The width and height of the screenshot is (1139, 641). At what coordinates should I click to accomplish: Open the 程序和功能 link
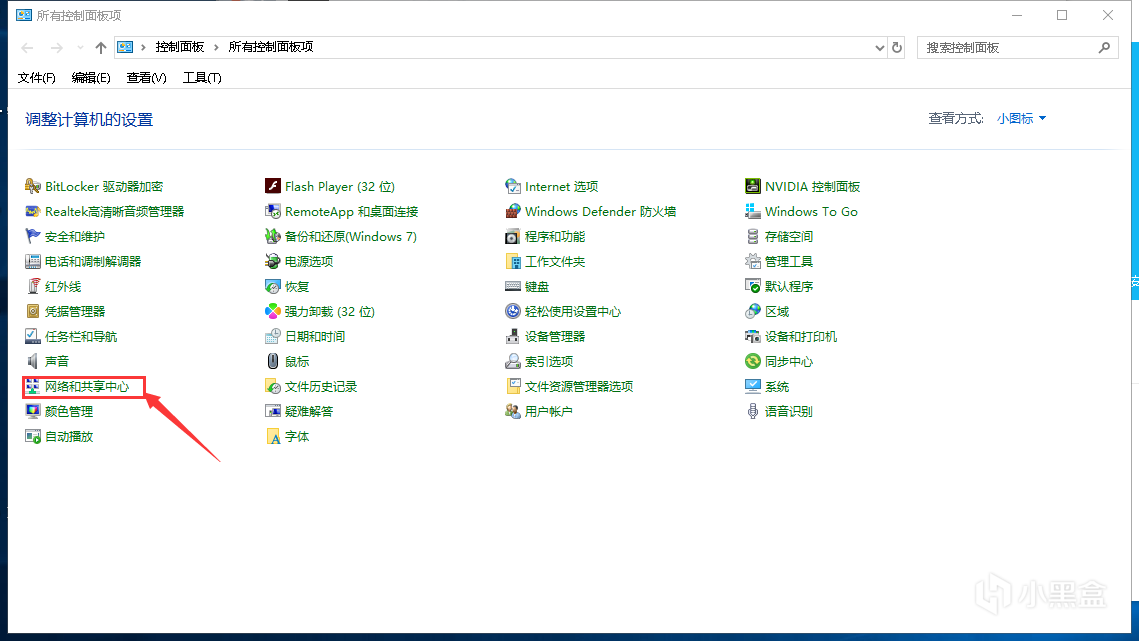coord(555,237)
